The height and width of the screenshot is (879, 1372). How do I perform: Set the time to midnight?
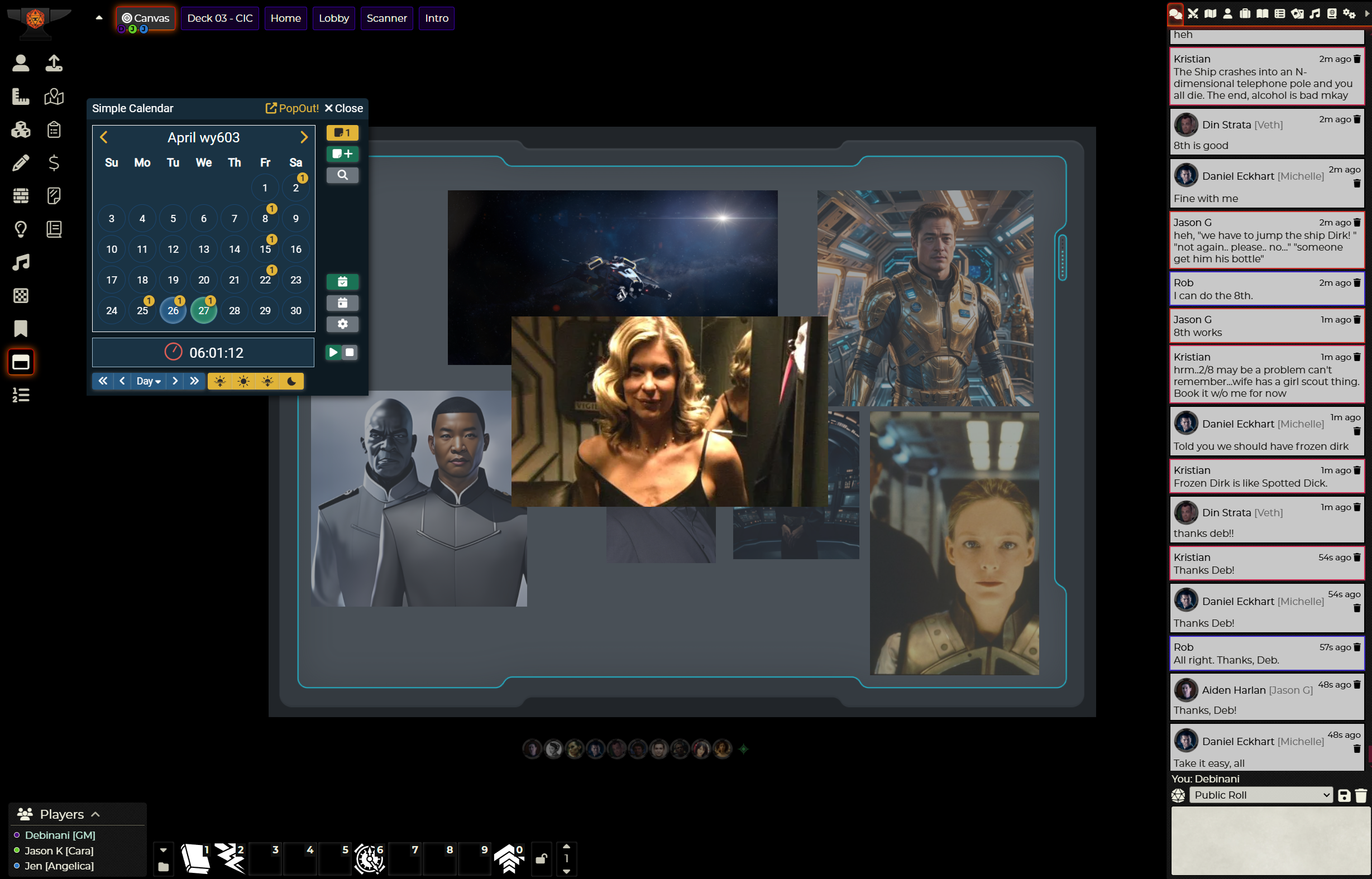pyautogui.click(x=291, y=381)
